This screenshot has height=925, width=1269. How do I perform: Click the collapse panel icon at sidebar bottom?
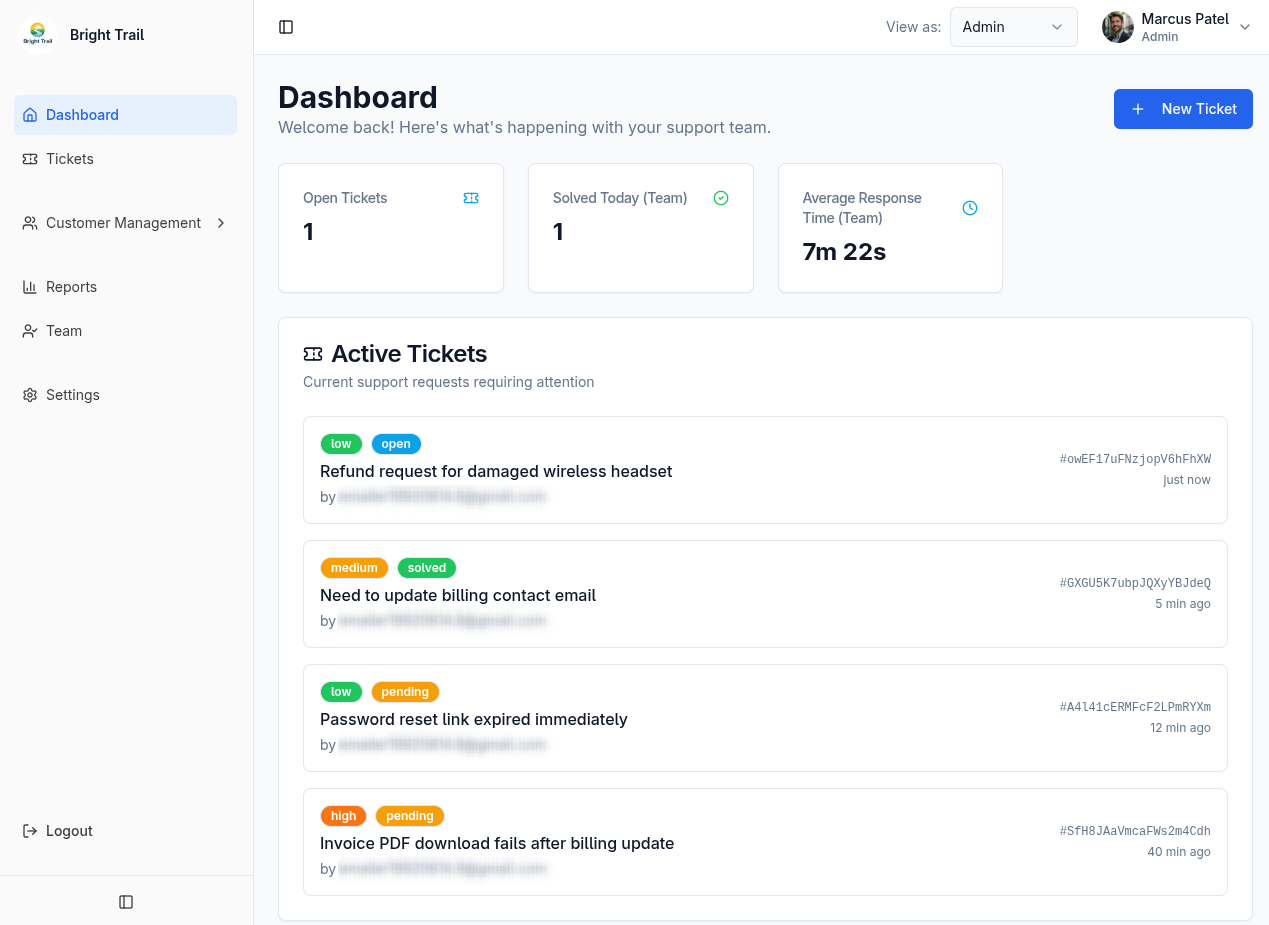[x=125, y=901]
